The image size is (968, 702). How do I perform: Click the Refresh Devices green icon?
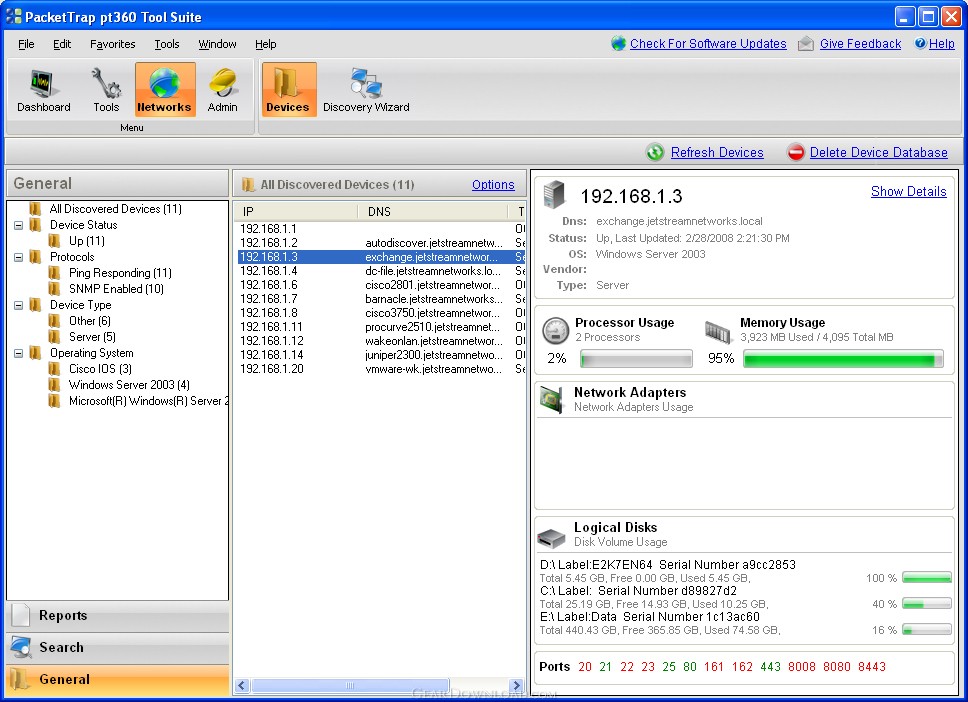[x=655, y=152]
